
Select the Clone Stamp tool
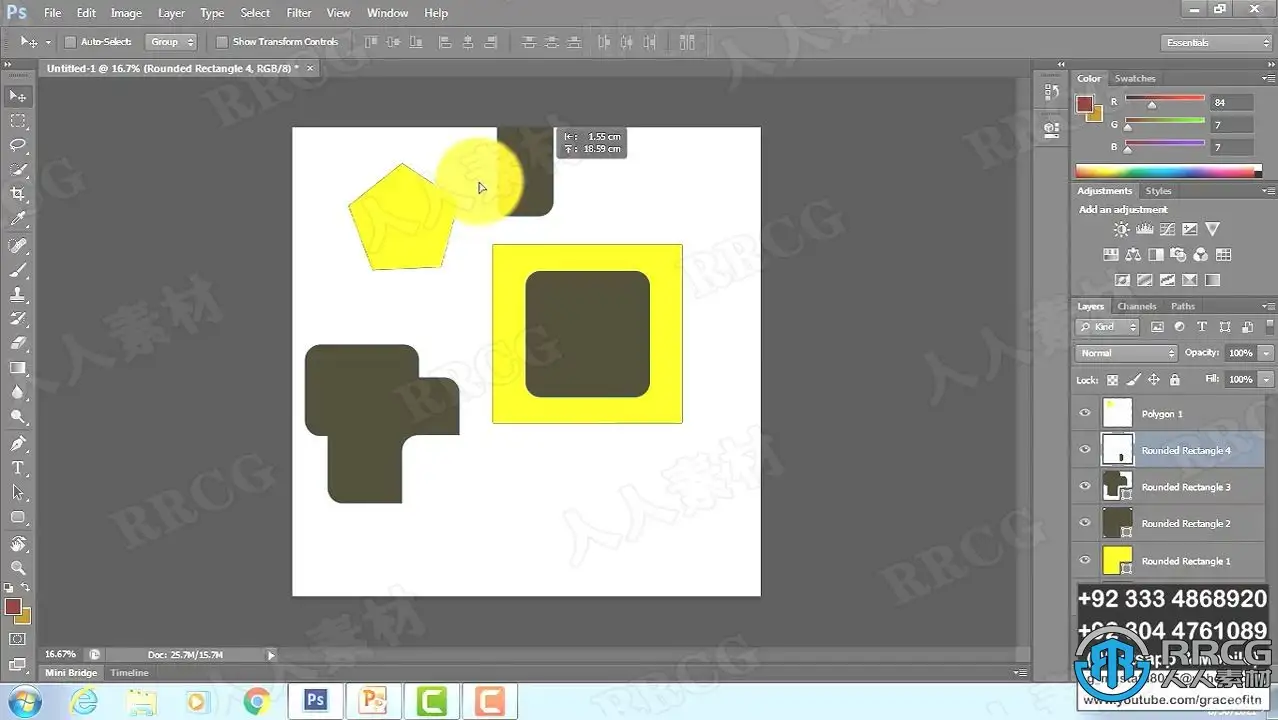click(x=18, y=295)
